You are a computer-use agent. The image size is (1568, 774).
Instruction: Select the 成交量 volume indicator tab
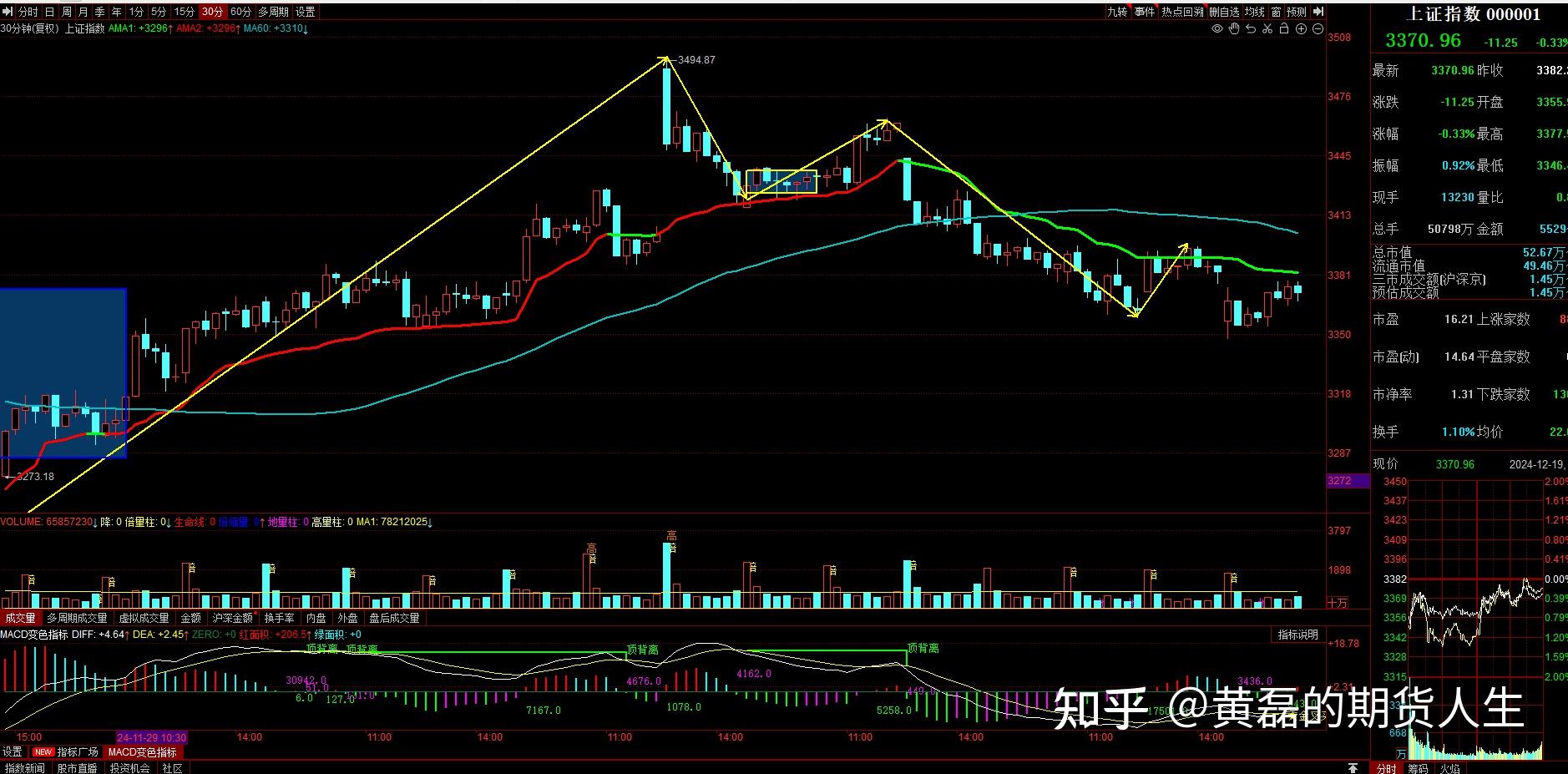[20, 618]
